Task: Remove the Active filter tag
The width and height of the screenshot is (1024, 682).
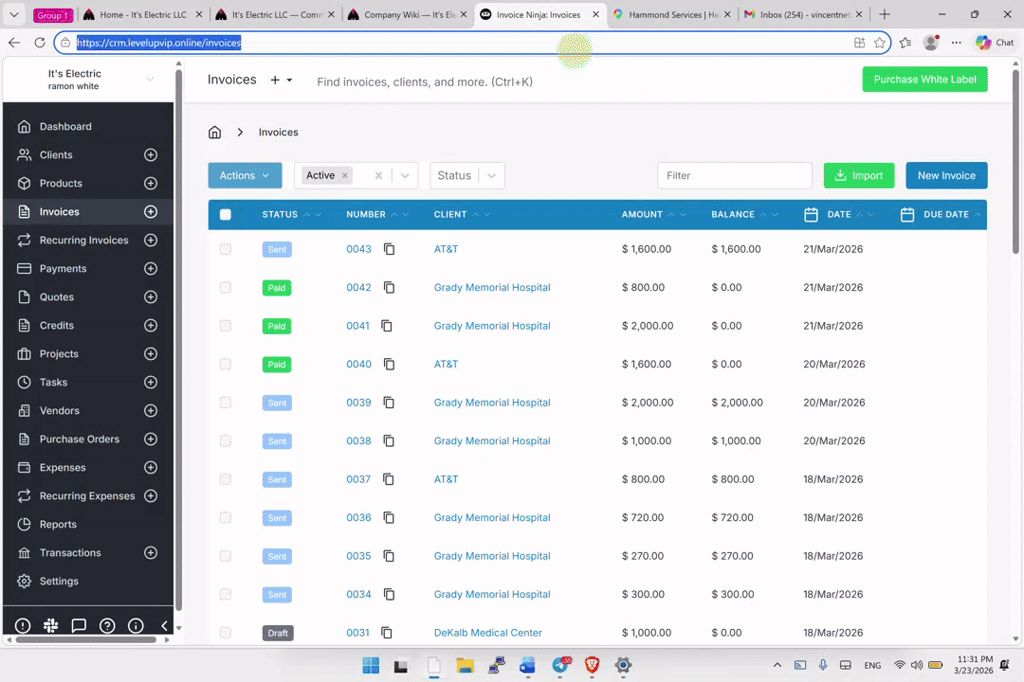Action: click(345, 175)
